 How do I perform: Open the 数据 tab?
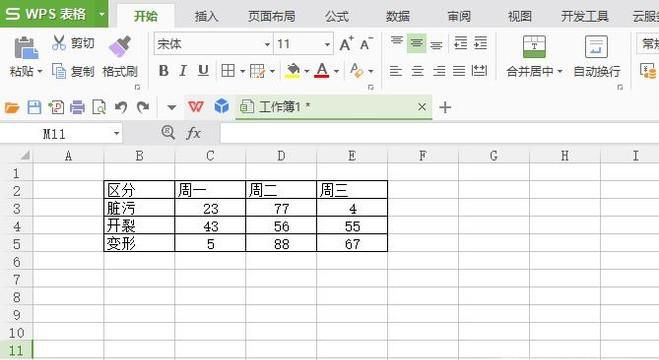tap(398, 16)
